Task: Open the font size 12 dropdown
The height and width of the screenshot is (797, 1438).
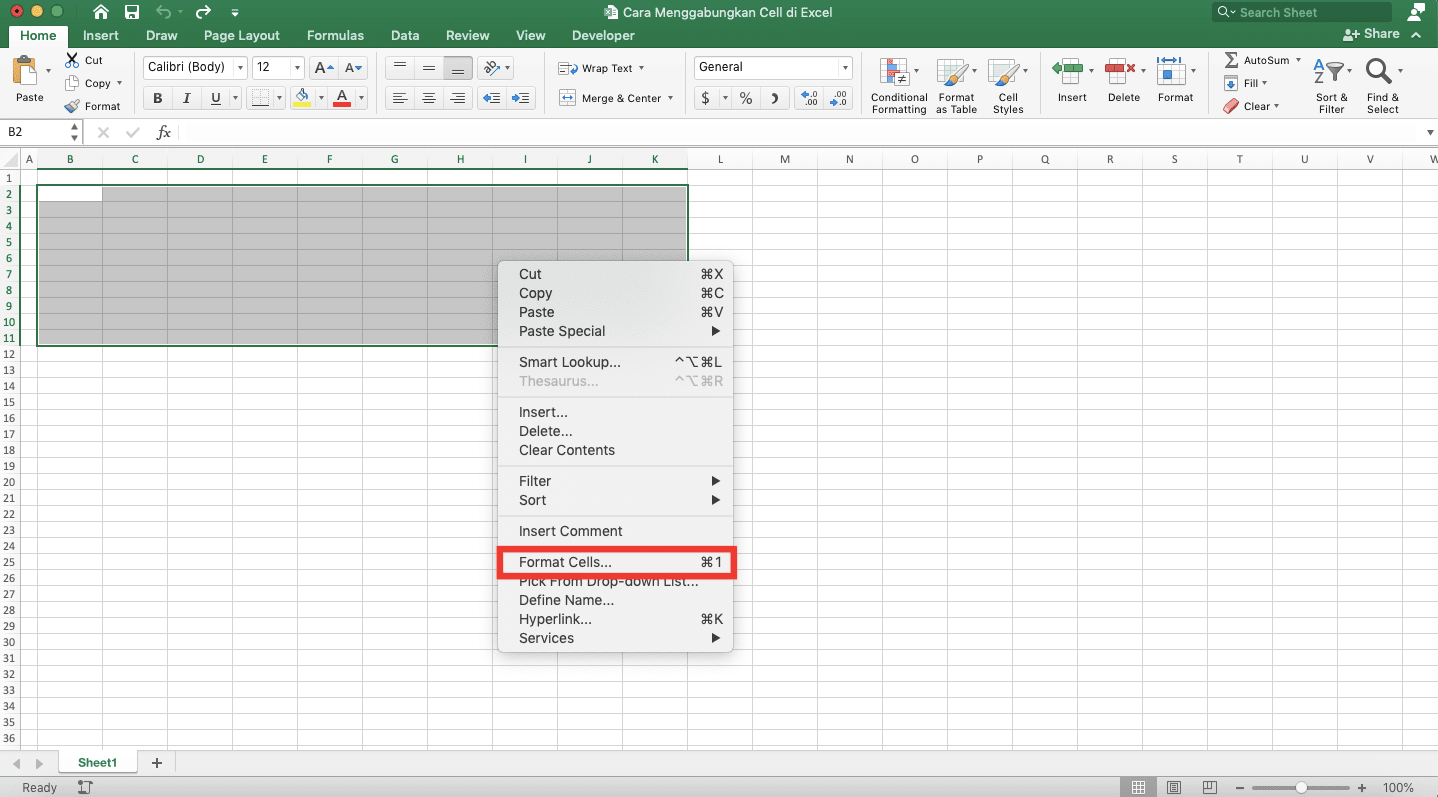Action: click(298, 68)
